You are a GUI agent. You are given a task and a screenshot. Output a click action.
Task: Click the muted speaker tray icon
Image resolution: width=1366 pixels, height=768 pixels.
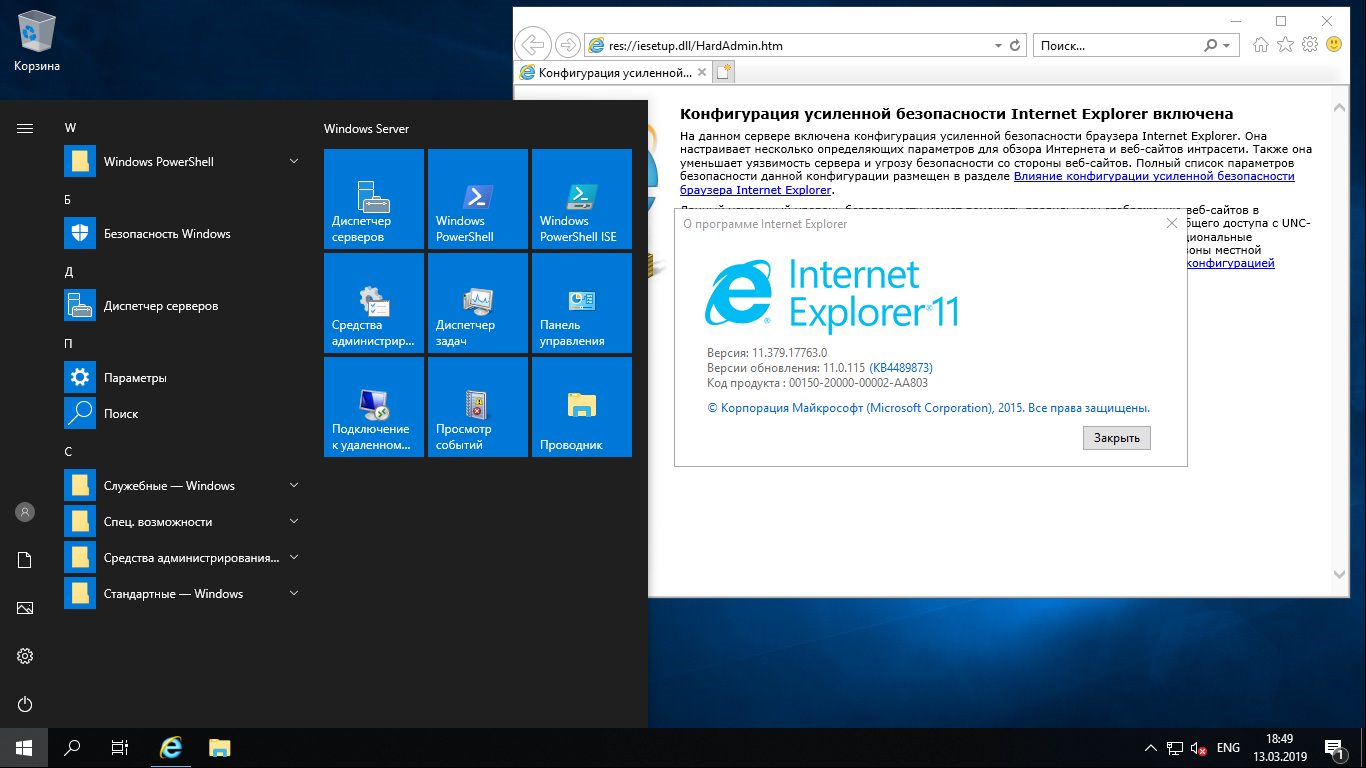[x=1198, y=748]
